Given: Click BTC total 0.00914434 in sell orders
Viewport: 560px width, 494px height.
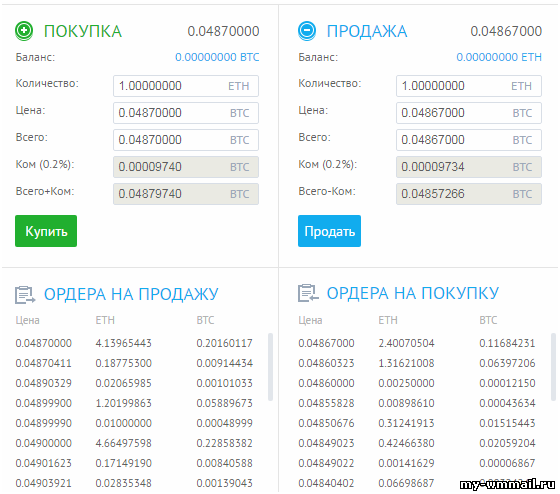Looking at the screenshot, I should pyautogui.click(x=225, y=363).
